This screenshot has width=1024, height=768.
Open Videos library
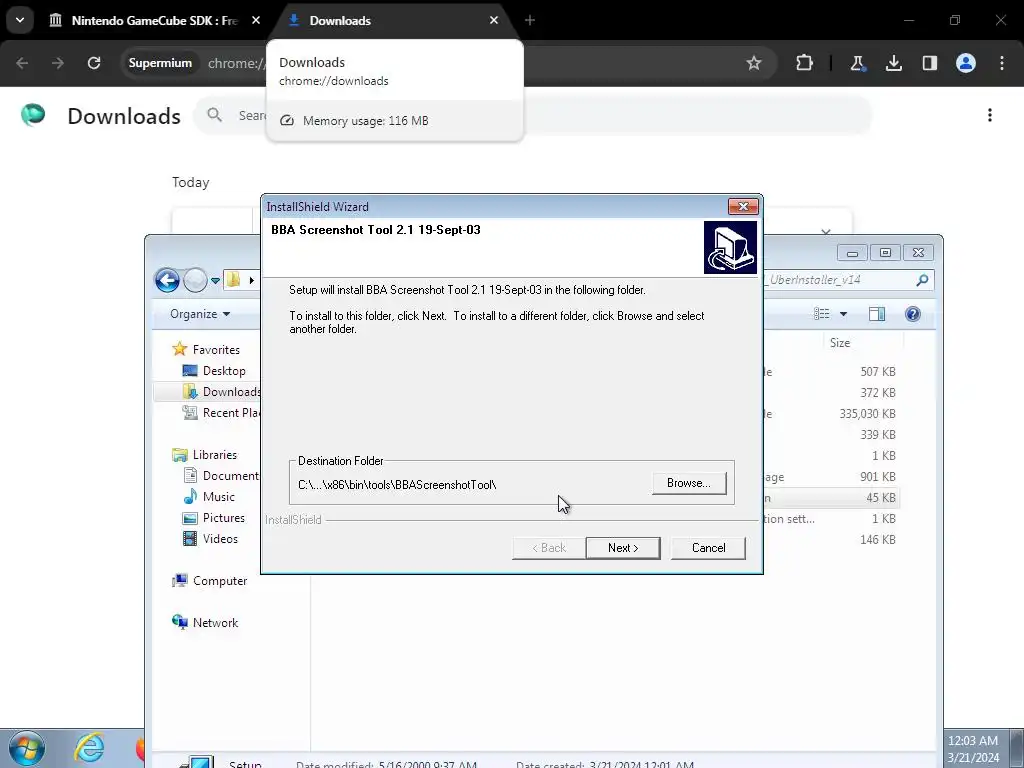click(x=220, y=539)
